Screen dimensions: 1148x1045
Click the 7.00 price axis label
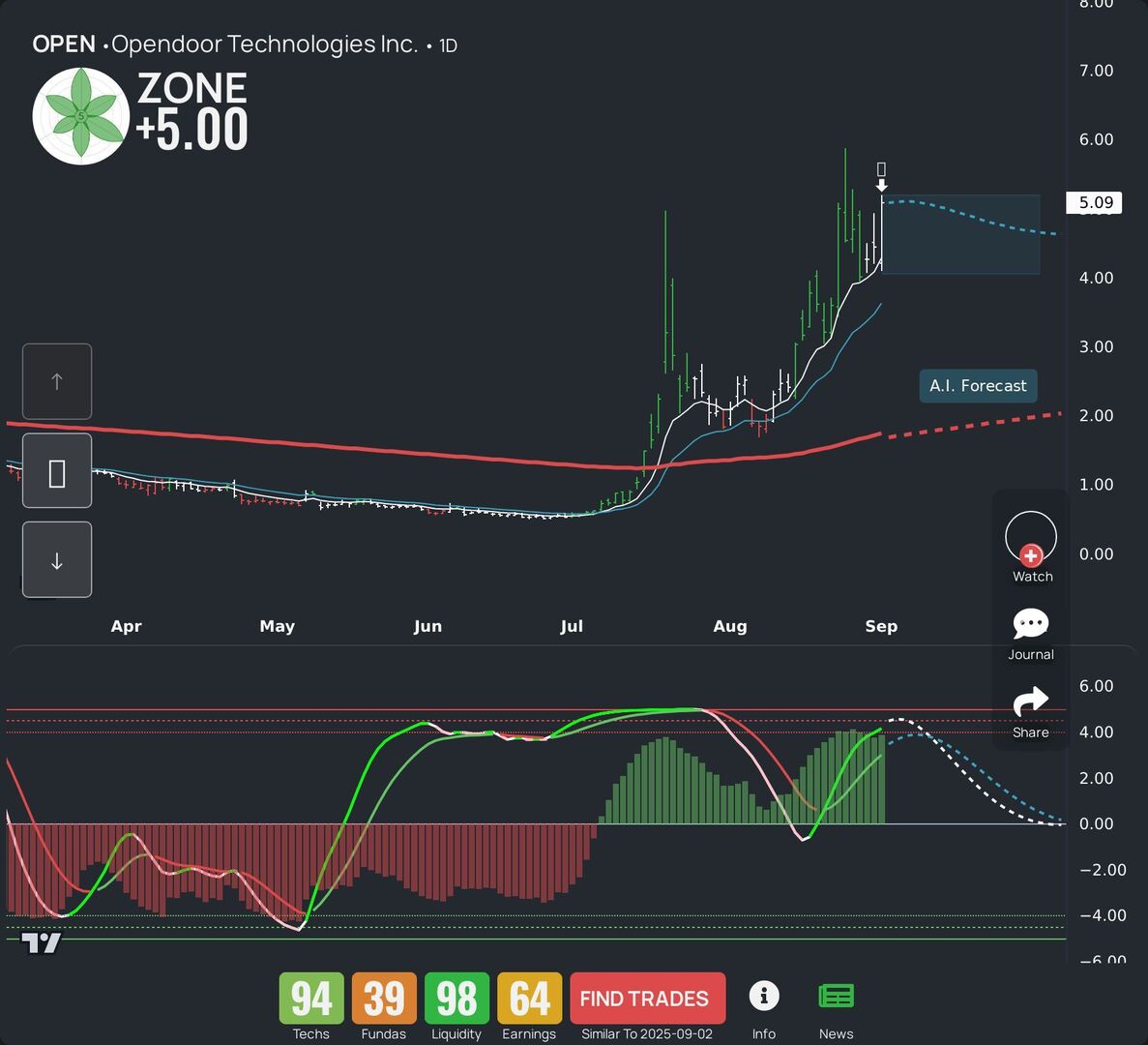tap(1095, 71)
